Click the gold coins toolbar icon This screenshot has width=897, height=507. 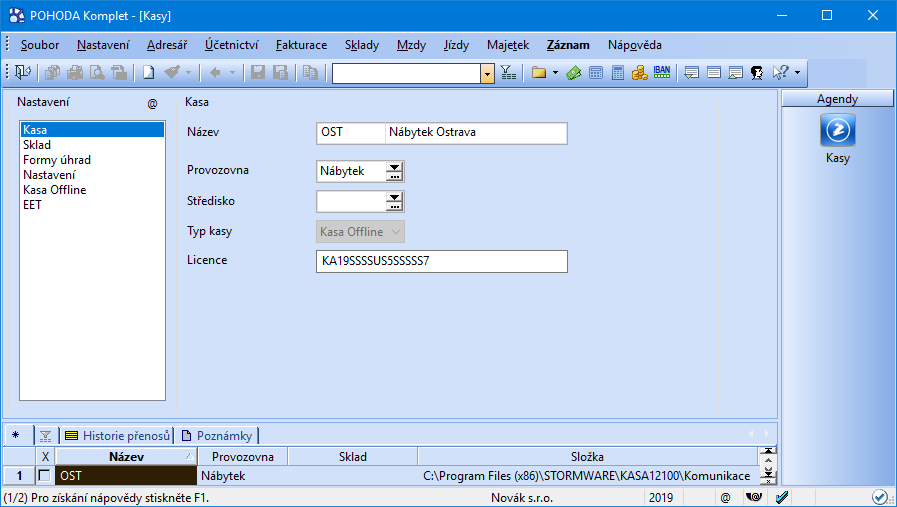point(640,72)
